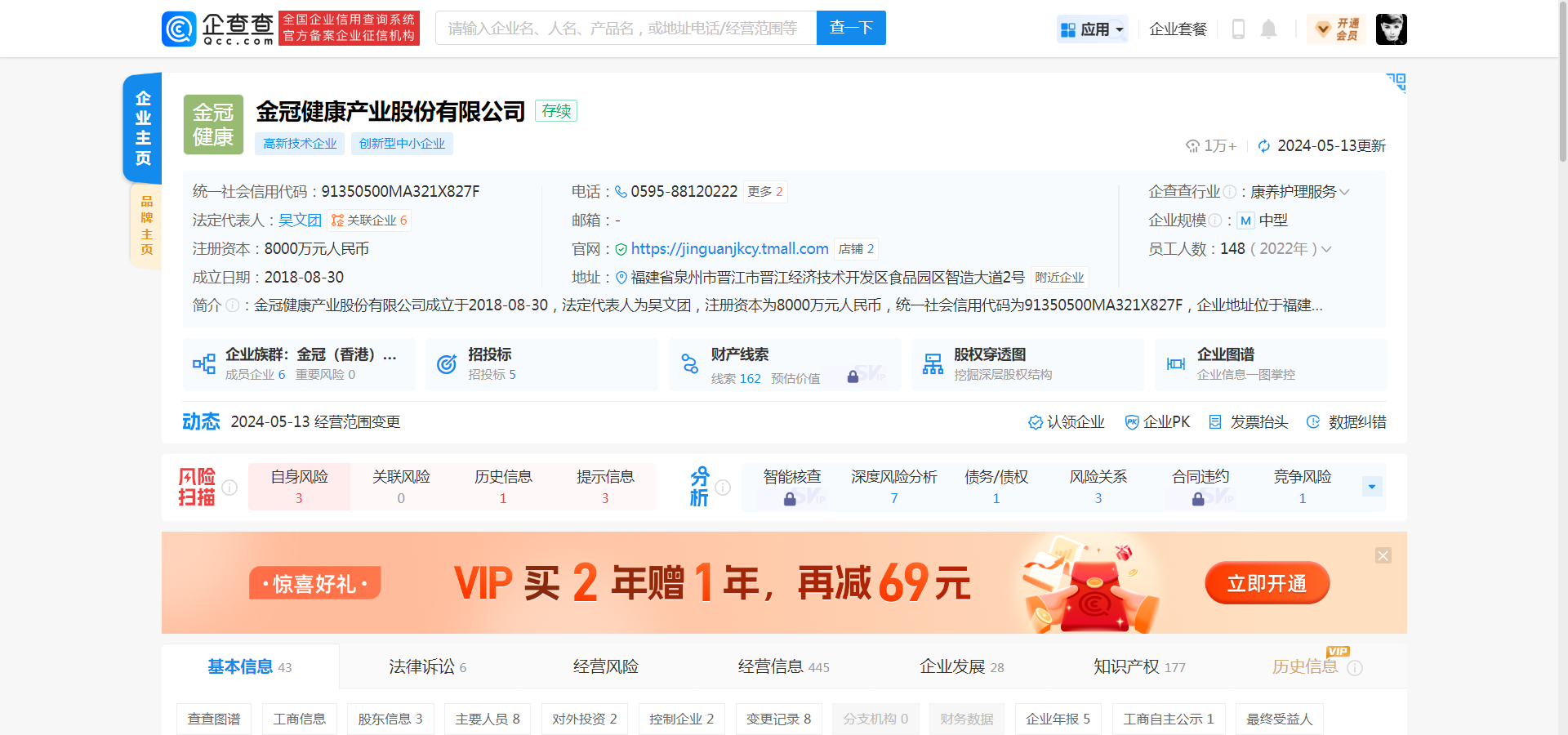
Task: Switch to 经营信息 445 tab
Action: (x=783, y=666)
